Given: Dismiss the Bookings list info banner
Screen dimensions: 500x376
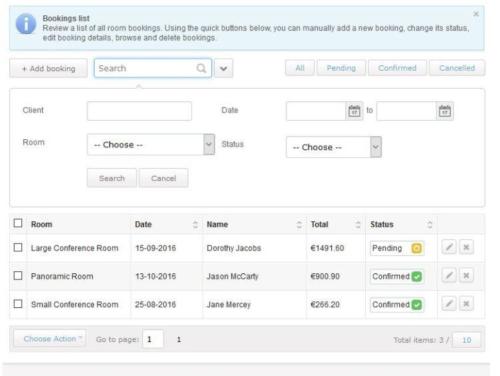Looking at the screenshot, I should [476, 14].
